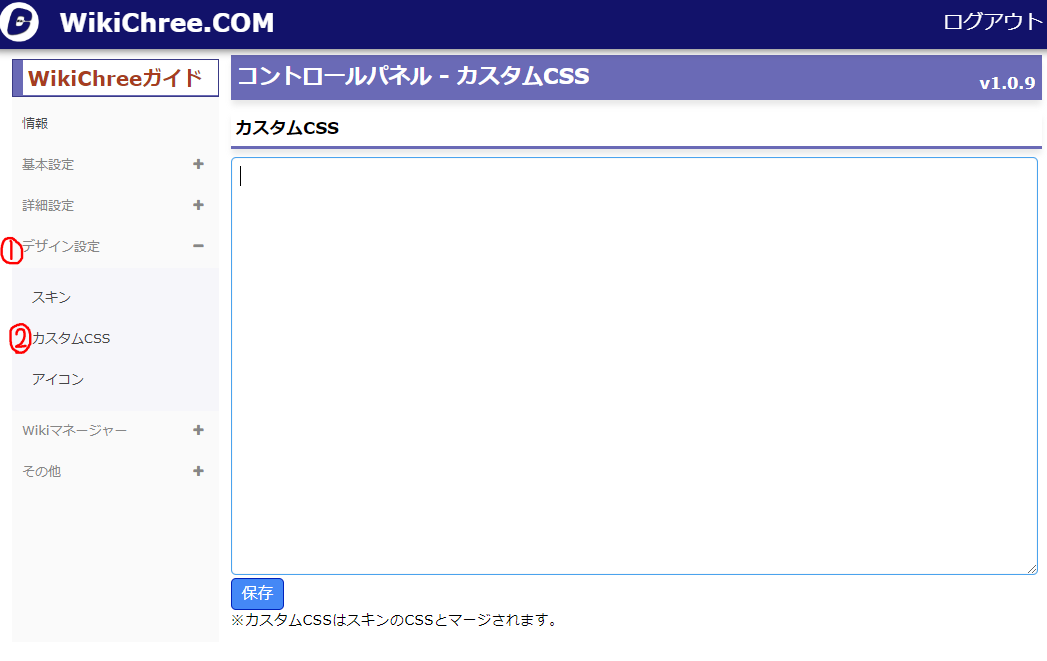Collapse デザイン設定 with its minus icon

(x=198, y=246)
